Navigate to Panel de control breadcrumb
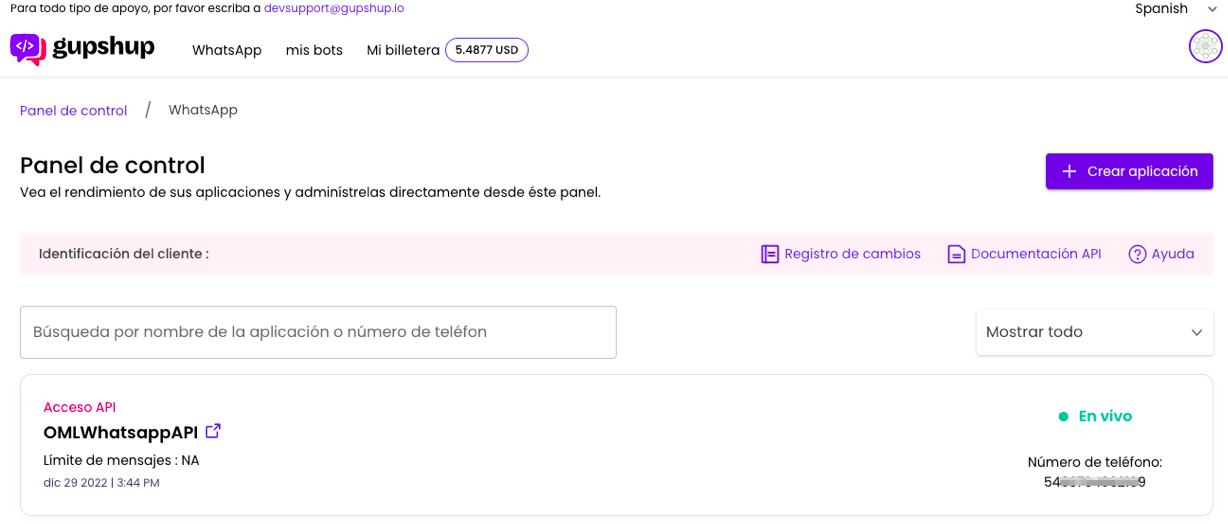Image resolution: width=1228 pixels, height=524 pixels. pyautogui.click(x=73, y=110)
